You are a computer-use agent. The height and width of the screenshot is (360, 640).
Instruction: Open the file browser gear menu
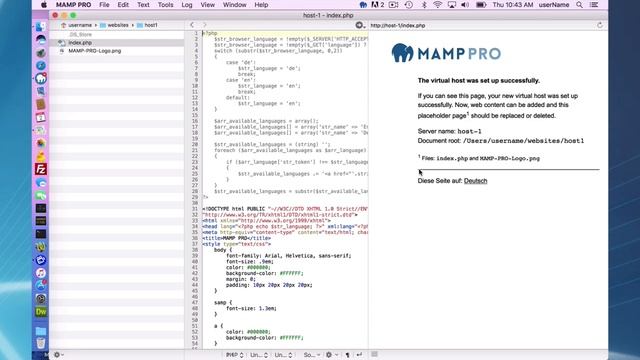[59, 355]
